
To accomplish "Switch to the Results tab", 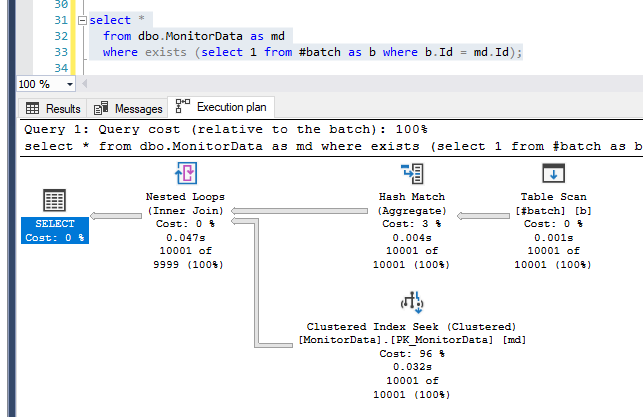I will point(53,109).
